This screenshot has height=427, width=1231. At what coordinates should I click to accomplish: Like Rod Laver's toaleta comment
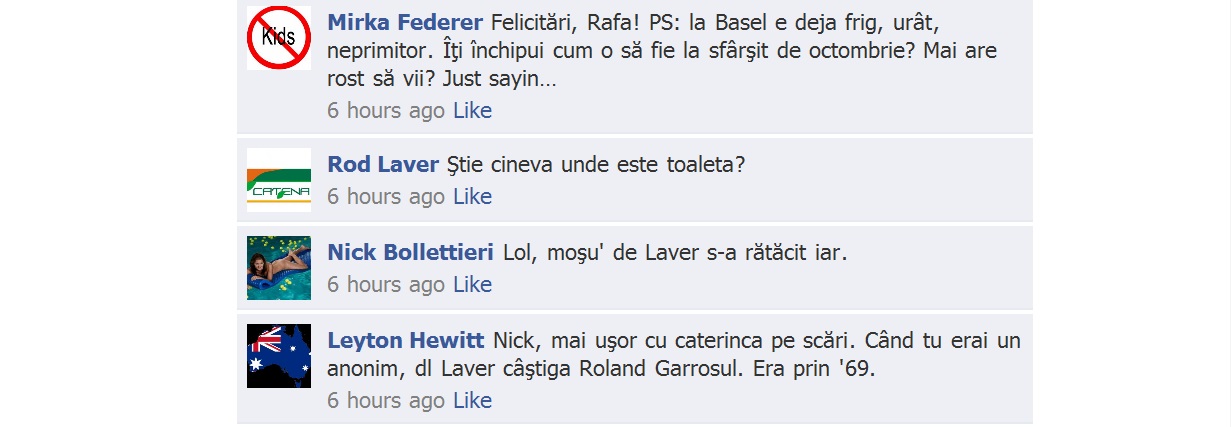[473, 196]
